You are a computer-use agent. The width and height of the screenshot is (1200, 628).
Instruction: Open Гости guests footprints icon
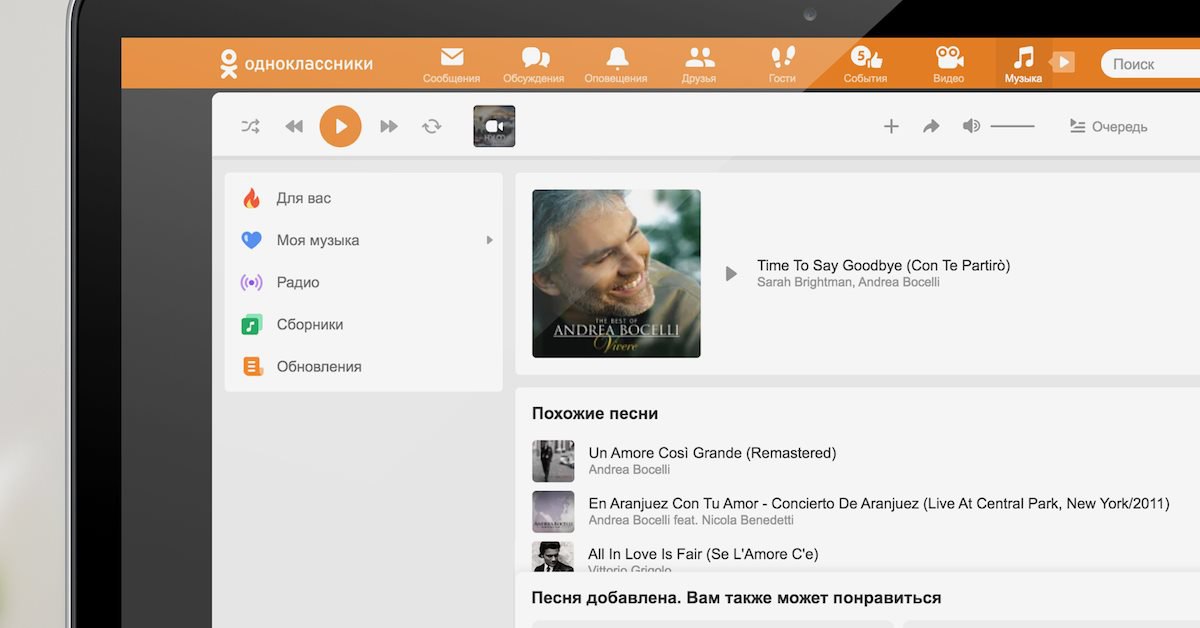782,57
